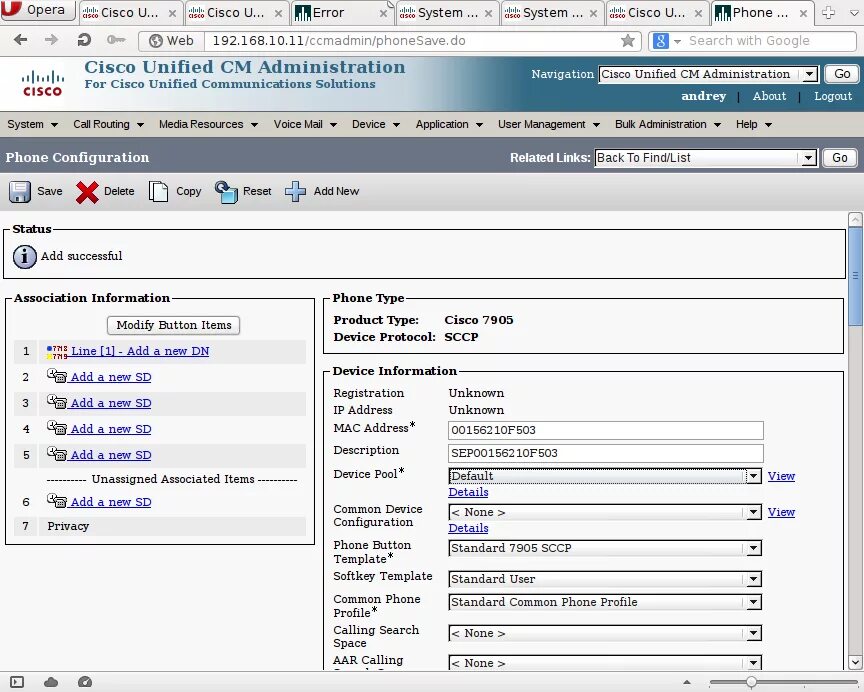Switch to the Error browser tab
Image resolution: width=864 pixels, height=692 pixels.
coord(342,13)
